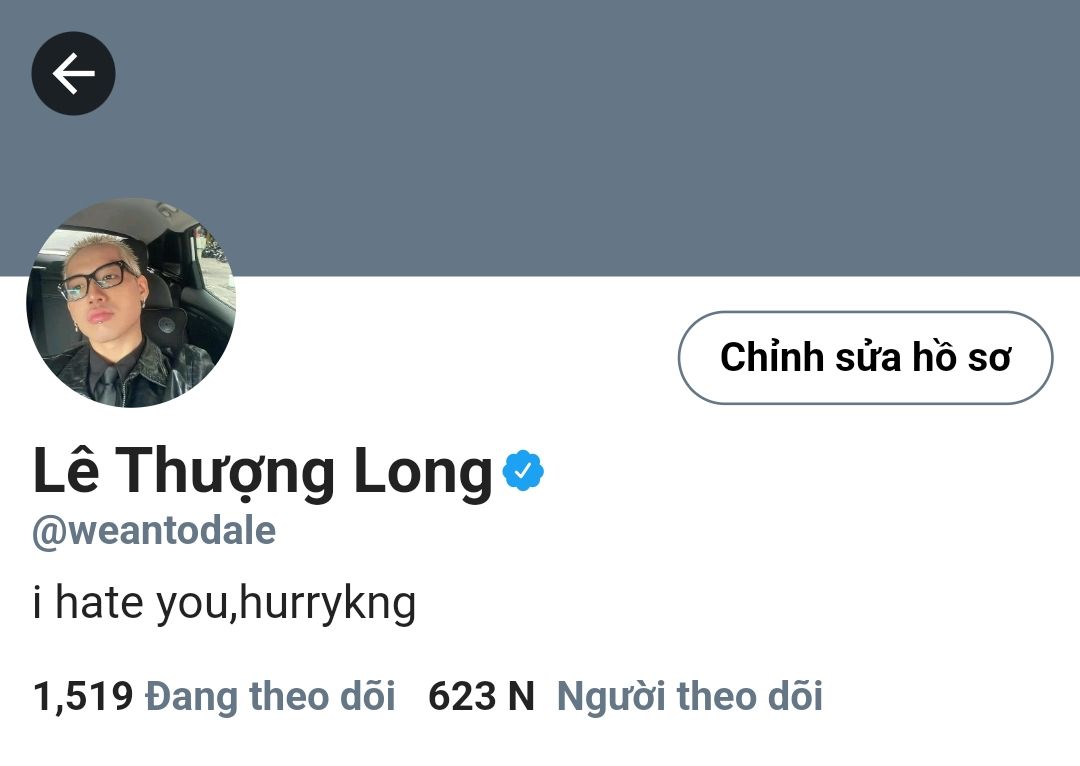This screenshot has height=766, width=1080.
Task: Click the 623 N followers count
Action: [481, 696]
